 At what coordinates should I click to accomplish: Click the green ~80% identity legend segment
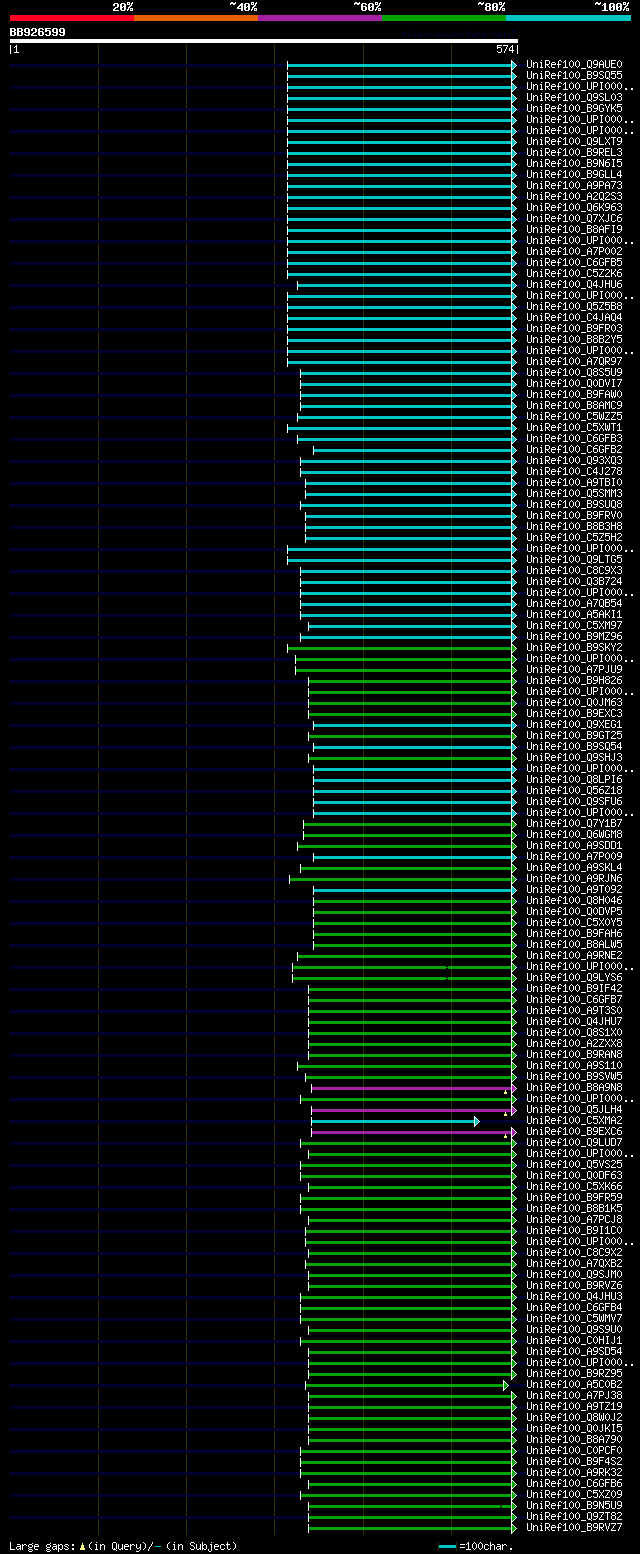444,17
